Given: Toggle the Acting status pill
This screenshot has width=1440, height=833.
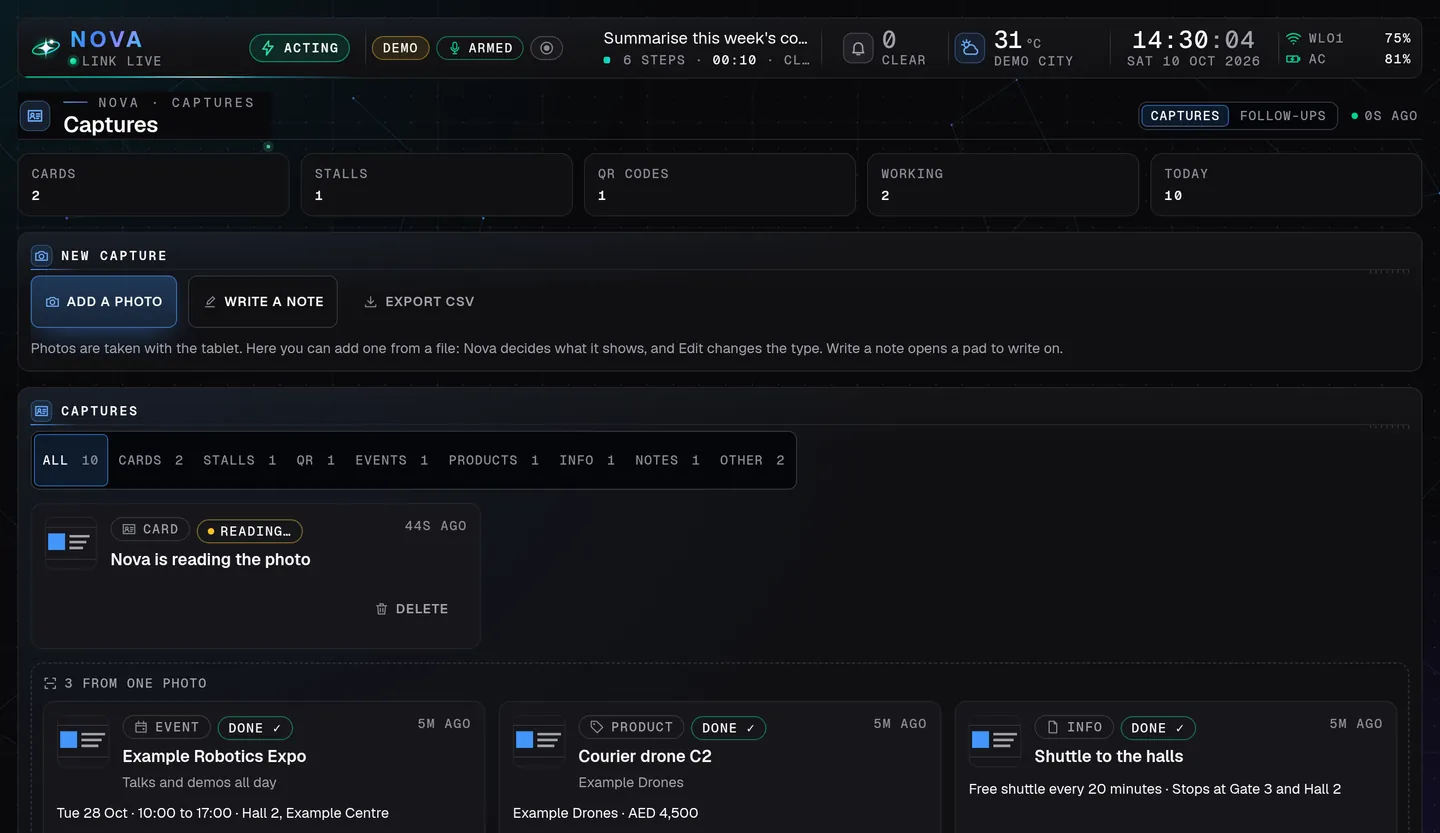Looking at the screenshot, I should [x=300, y=48].
